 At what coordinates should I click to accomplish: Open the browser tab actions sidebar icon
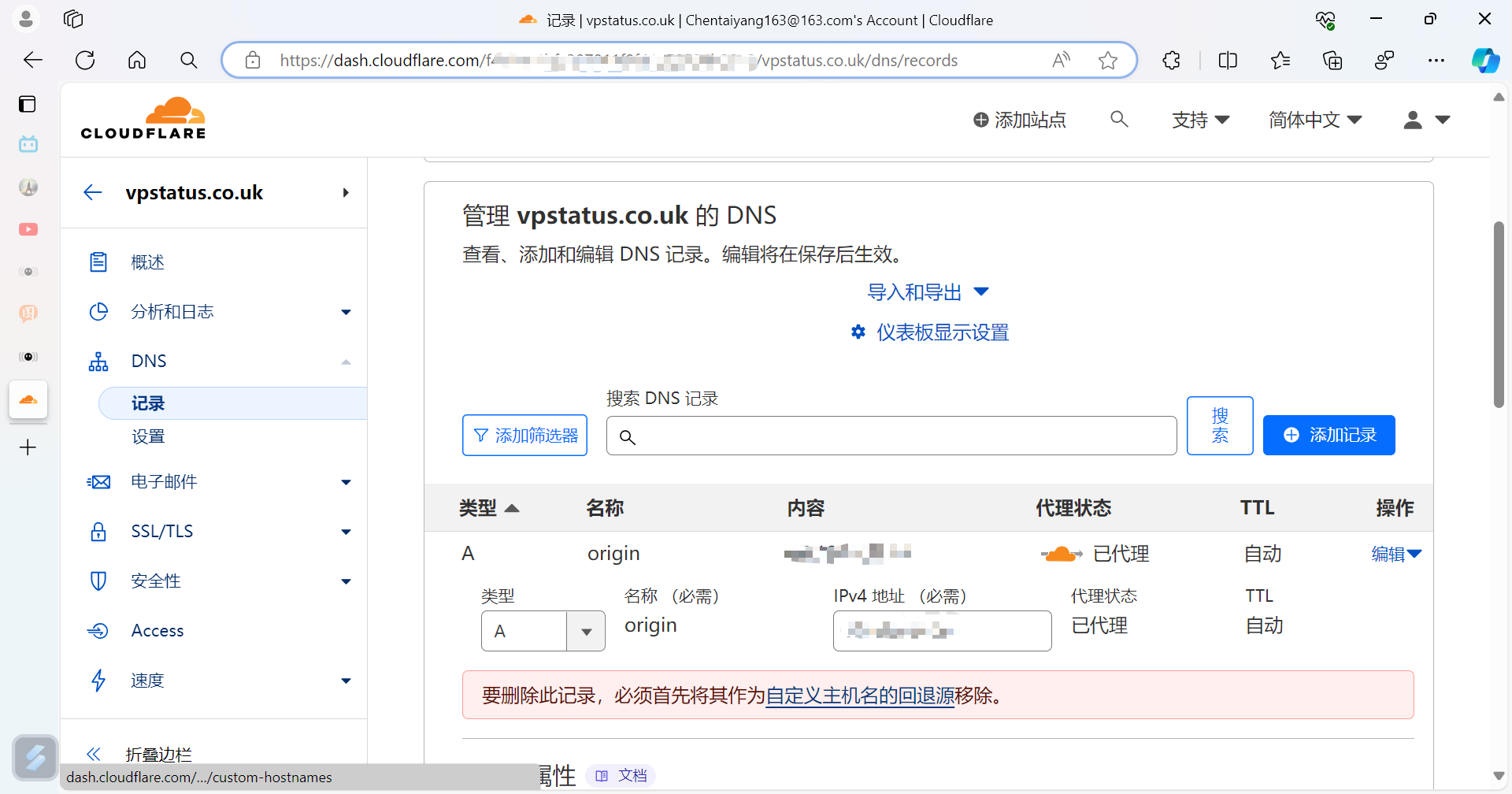tap(28, 104)
